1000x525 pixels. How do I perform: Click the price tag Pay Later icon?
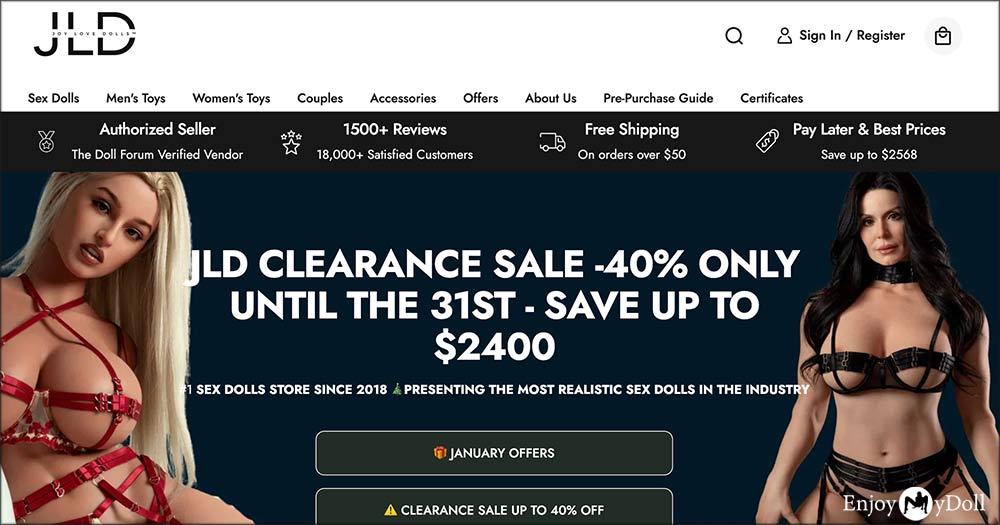point(767,141)
